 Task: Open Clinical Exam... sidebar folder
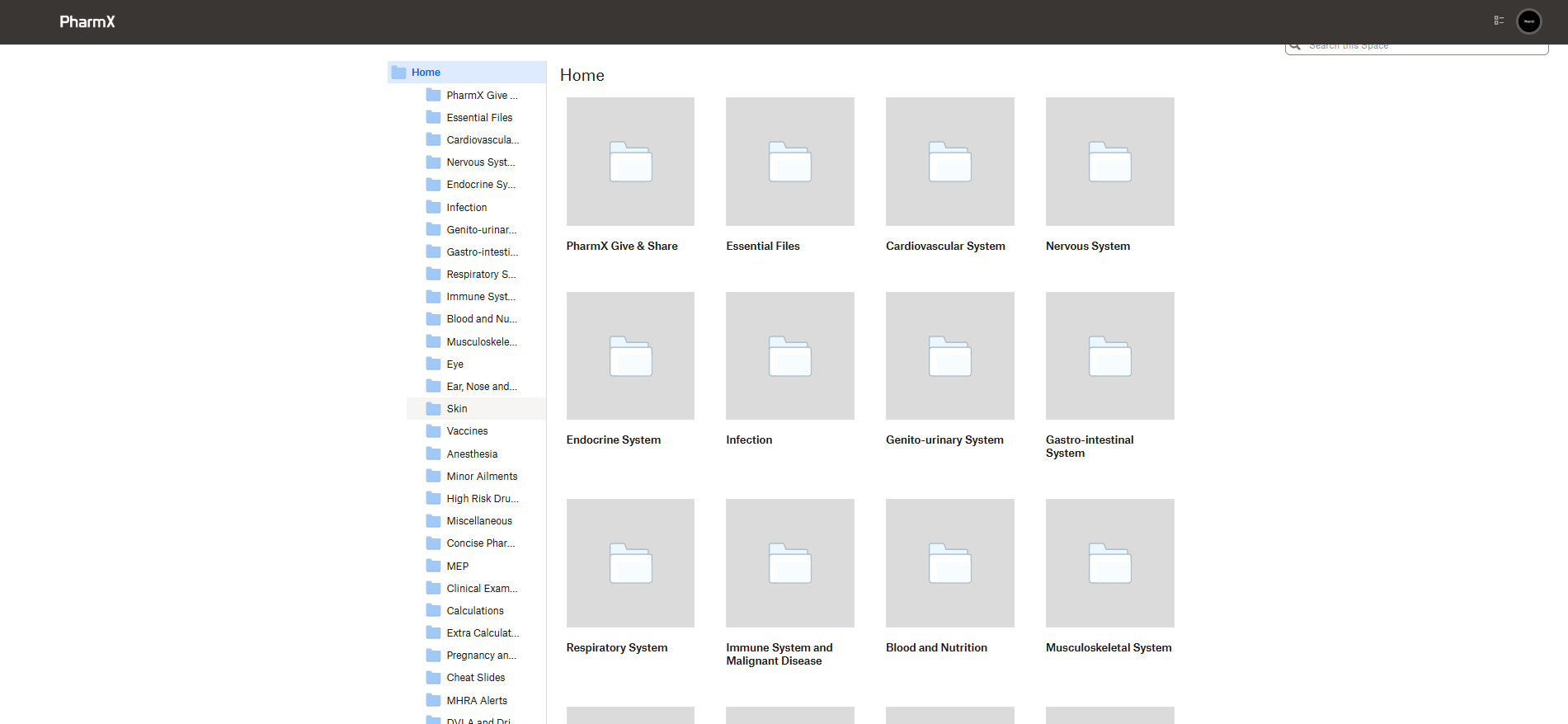coord(483,589)
